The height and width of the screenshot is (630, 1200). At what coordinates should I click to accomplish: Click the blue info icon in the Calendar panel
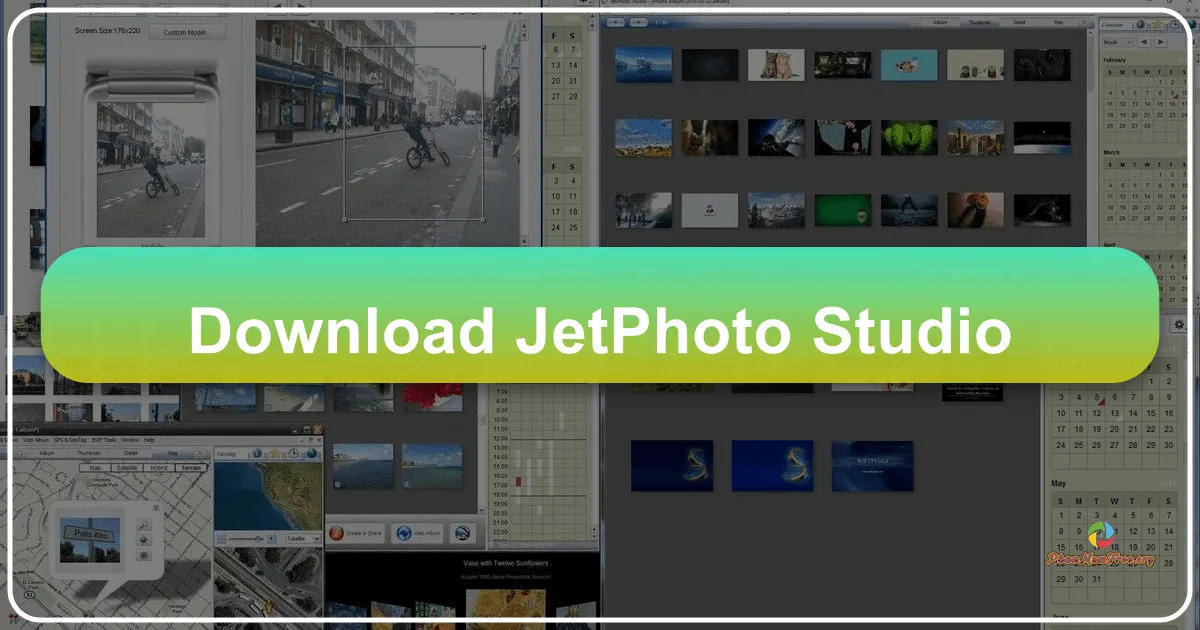click(1140, 25)
